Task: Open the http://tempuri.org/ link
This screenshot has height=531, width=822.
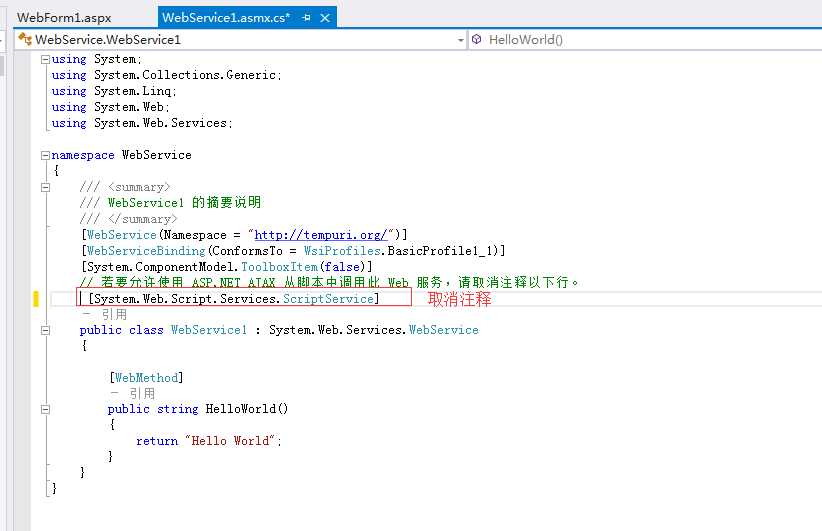Action: tap(320, 235)
